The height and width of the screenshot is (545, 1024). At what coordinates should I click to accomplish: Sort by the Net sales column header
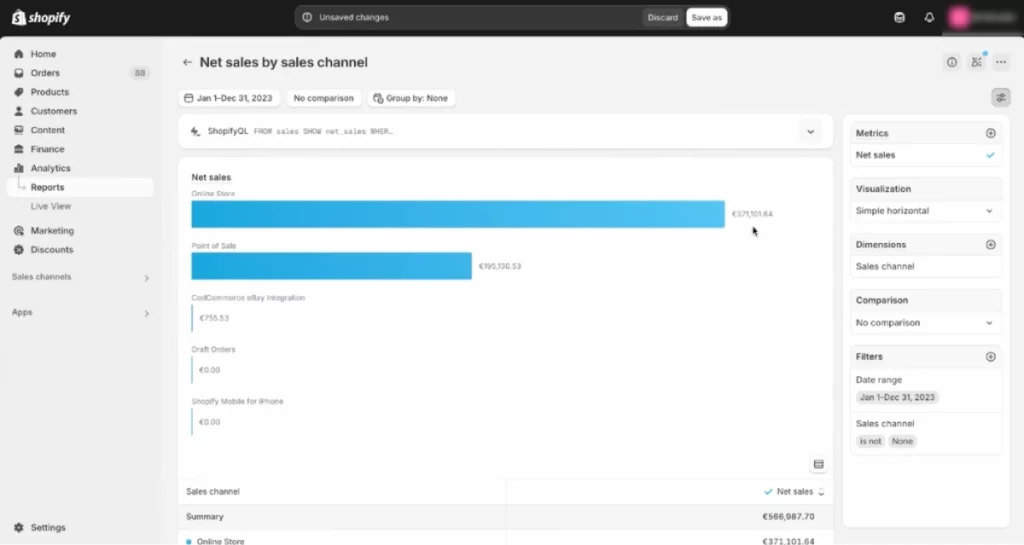tap(794, 491)
